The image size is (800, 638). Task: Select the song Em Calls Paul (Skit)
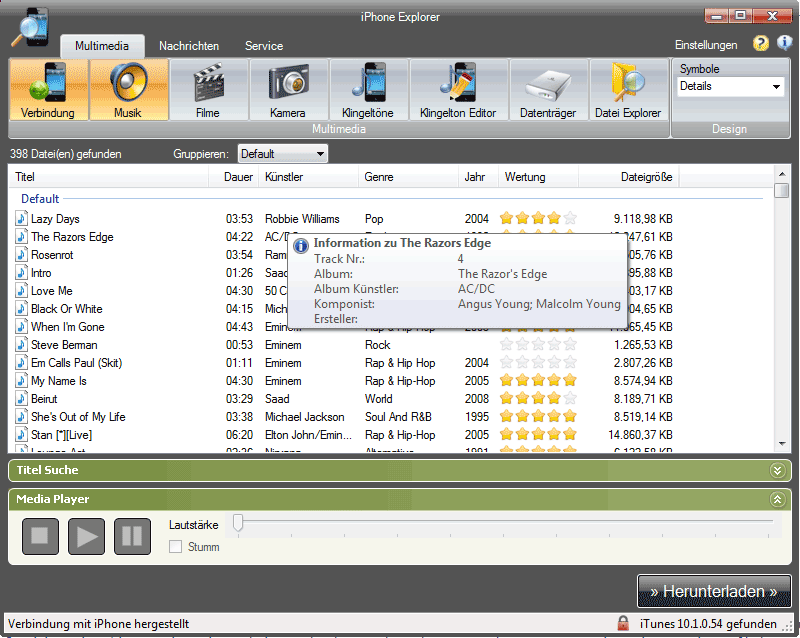coord(77,363)
